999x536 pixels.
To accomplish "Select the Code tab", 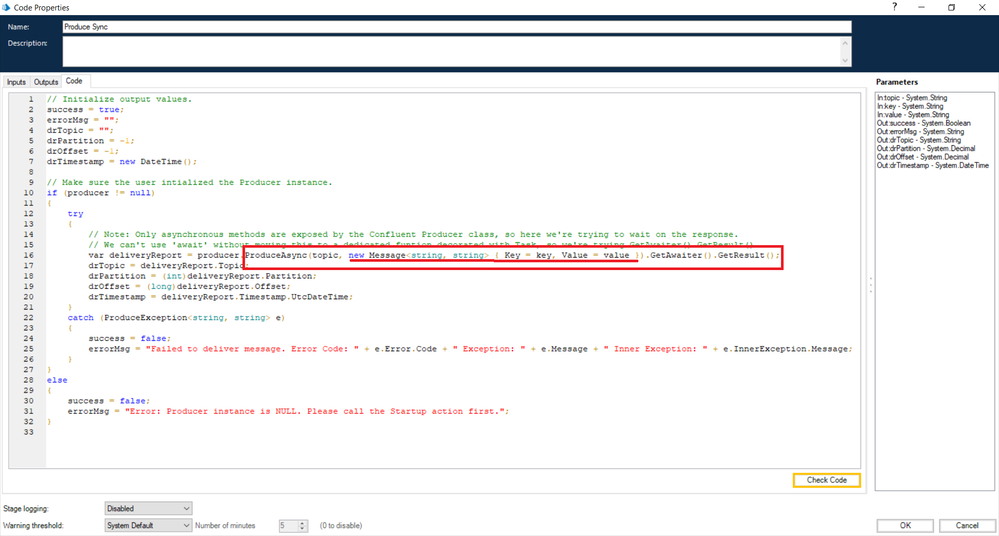I will (x=74, y=81).
